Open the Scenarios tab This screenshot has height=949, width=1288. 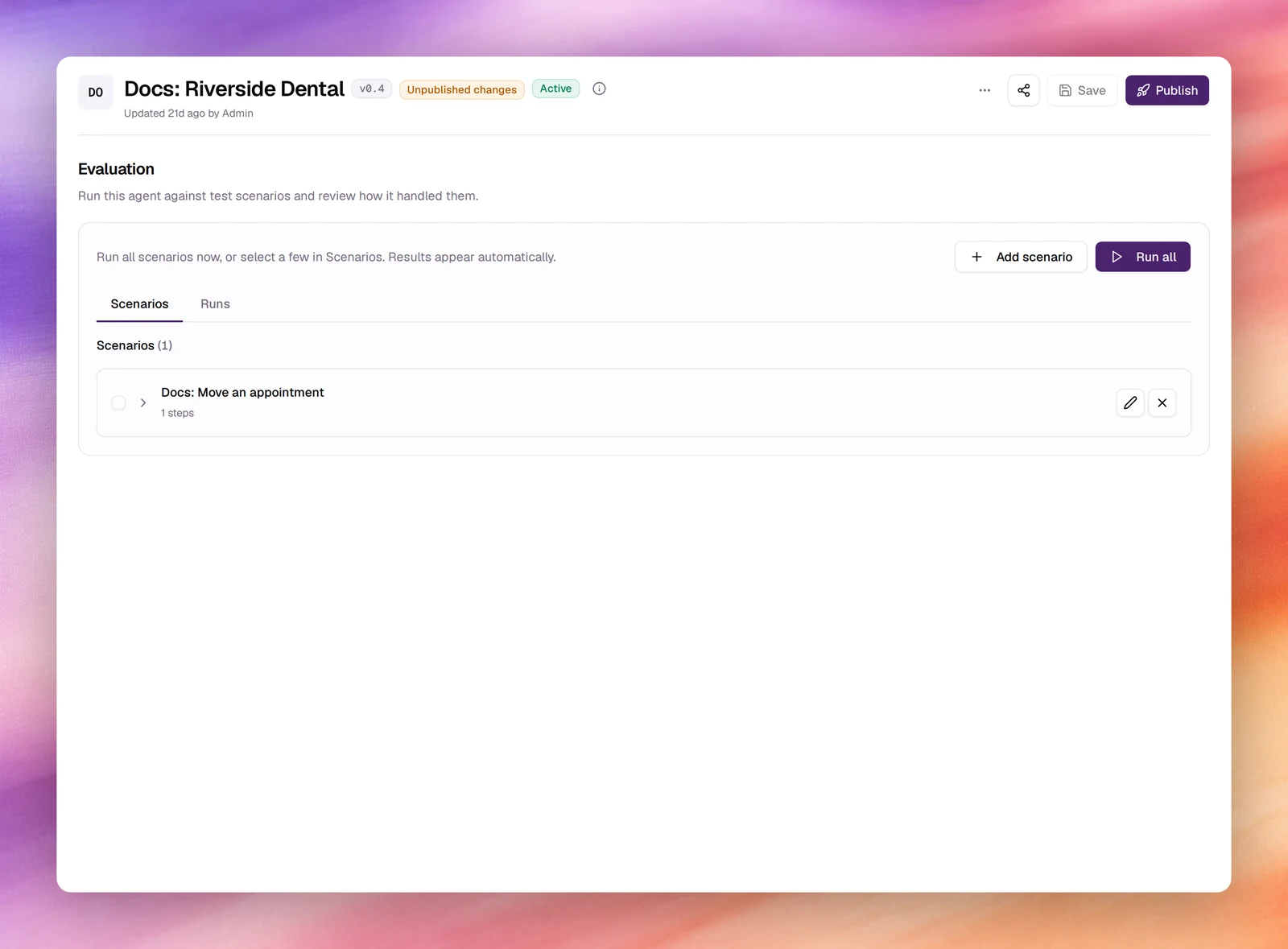[x=139, y=303]
